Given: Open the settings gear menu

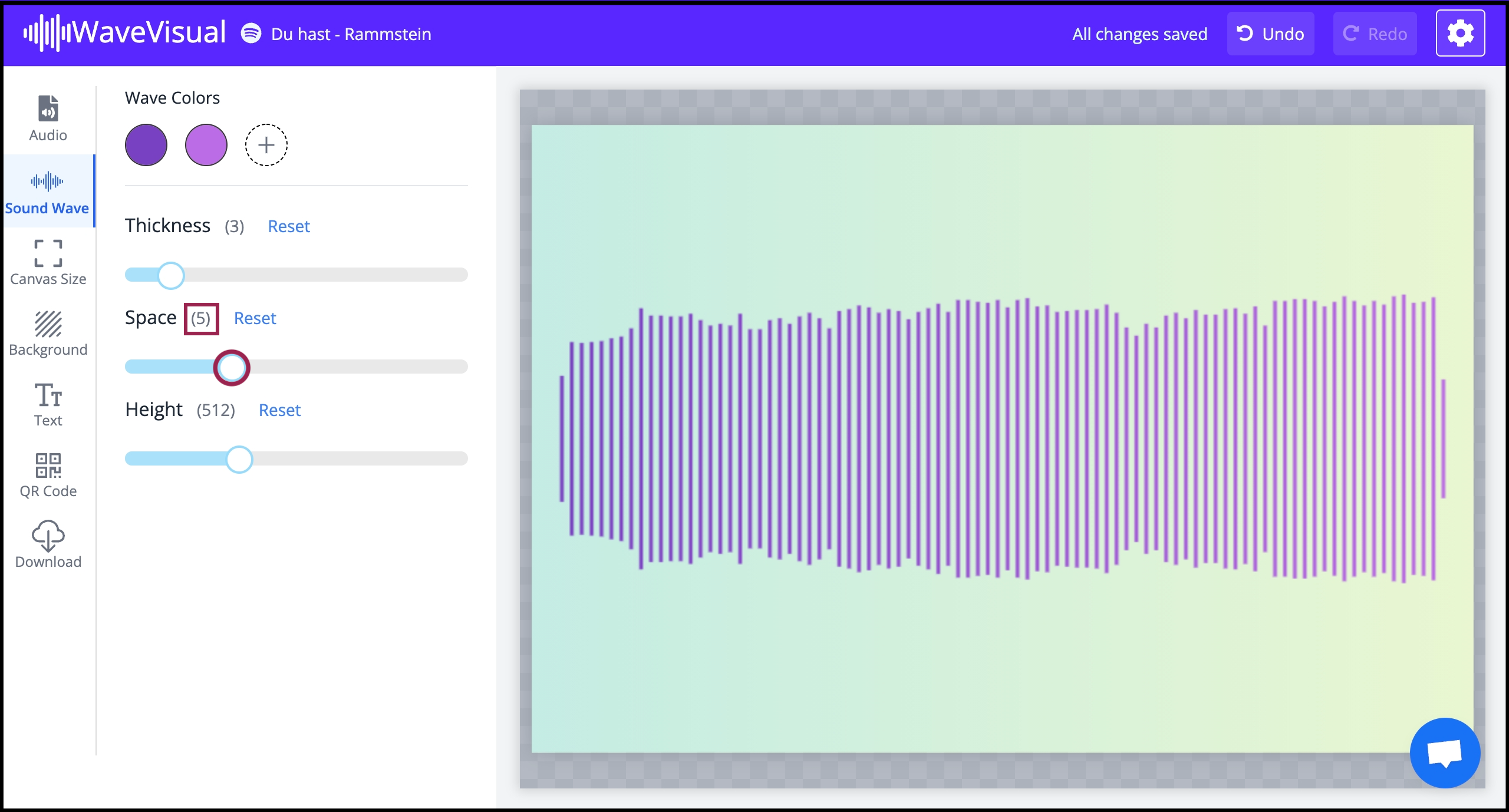Looking at the screenshot, I should coord(1461,33).
